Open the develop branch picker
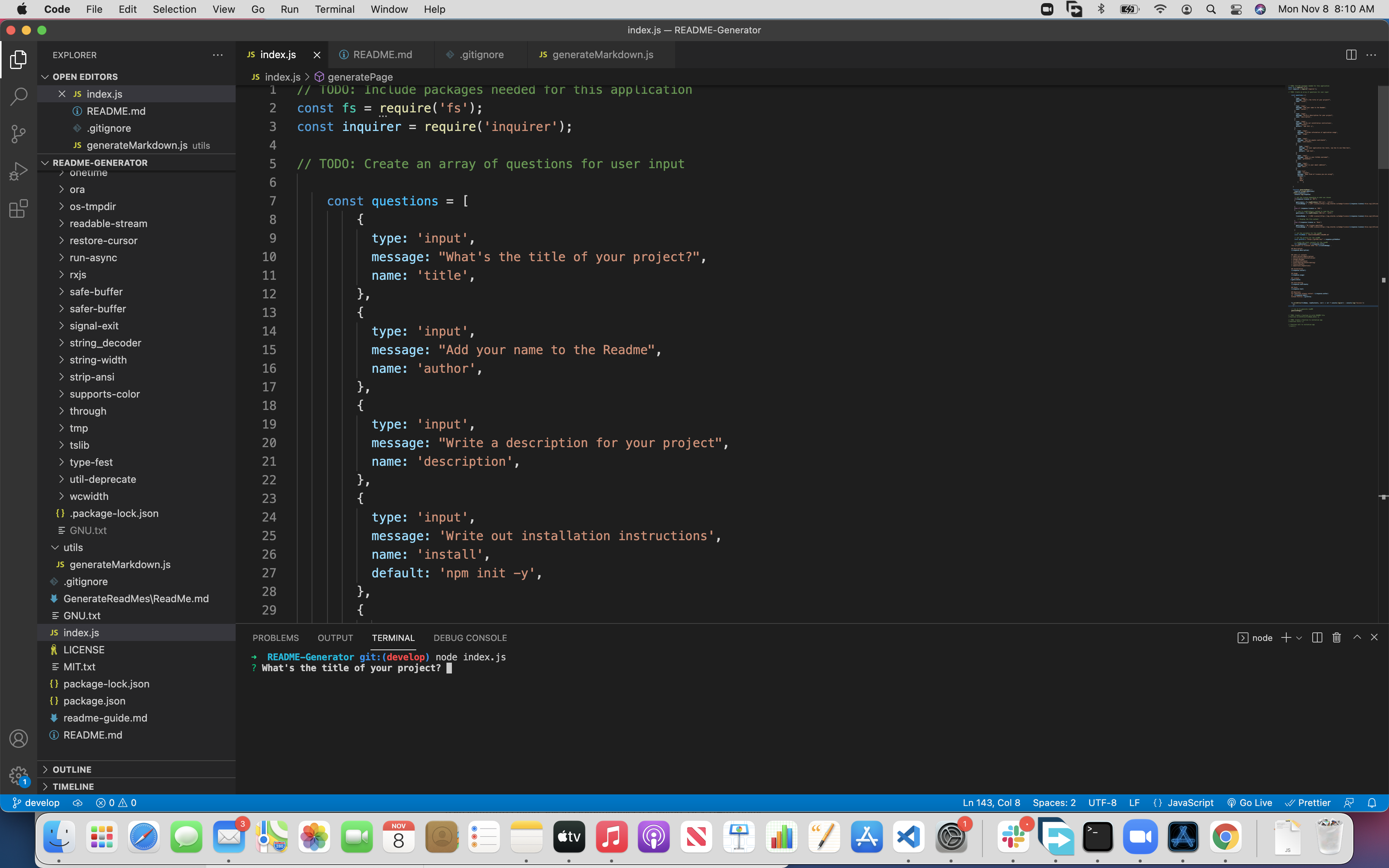 coord(36,802)
